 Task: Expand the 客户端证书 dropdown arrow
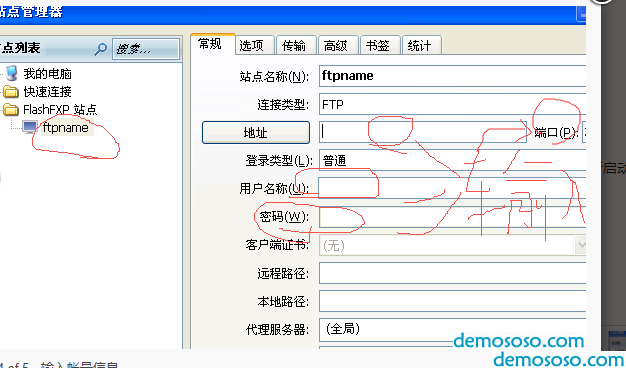tap(580, 245)
